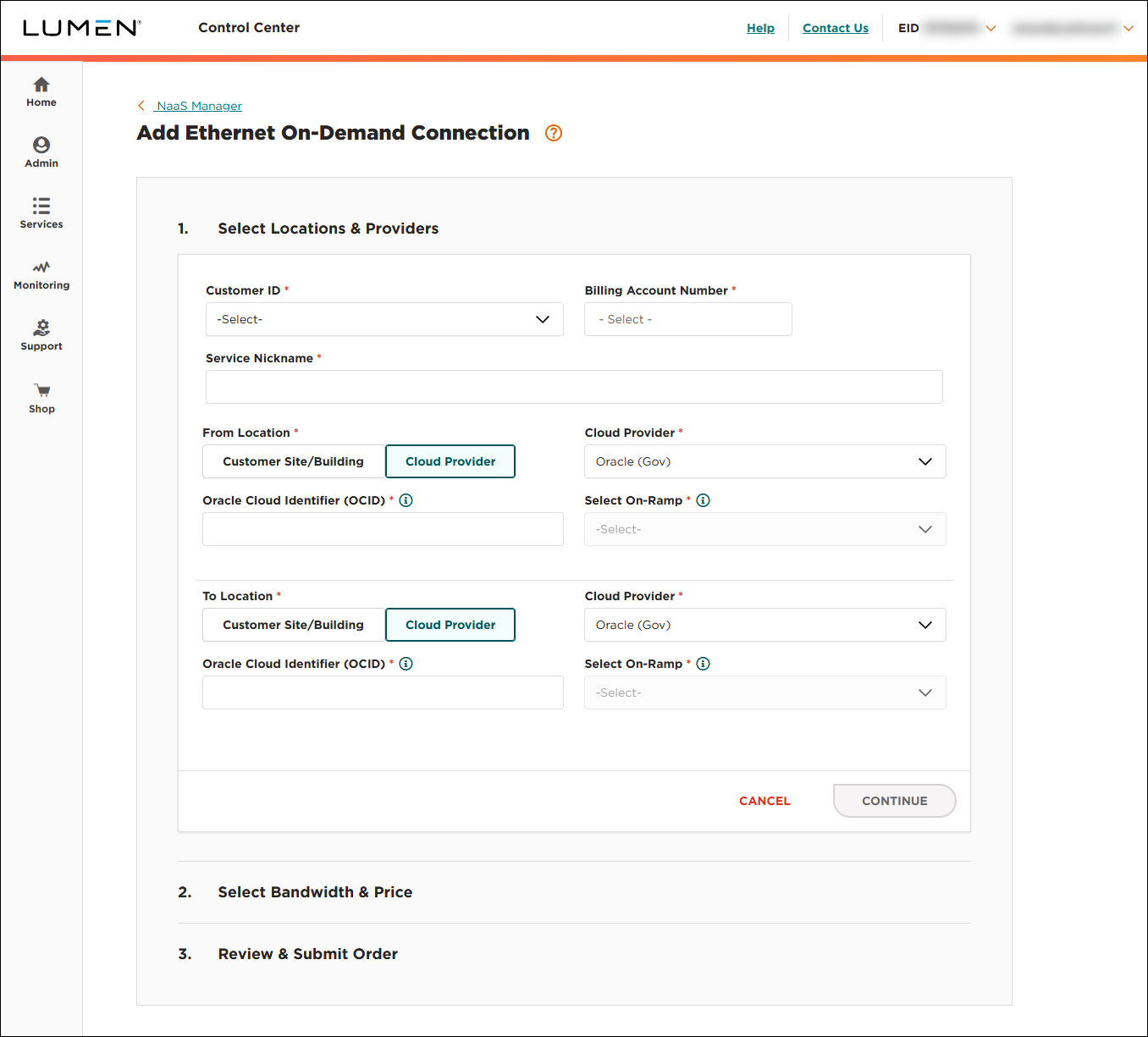Click info icon beside To Location OCID label

(406, 664)
